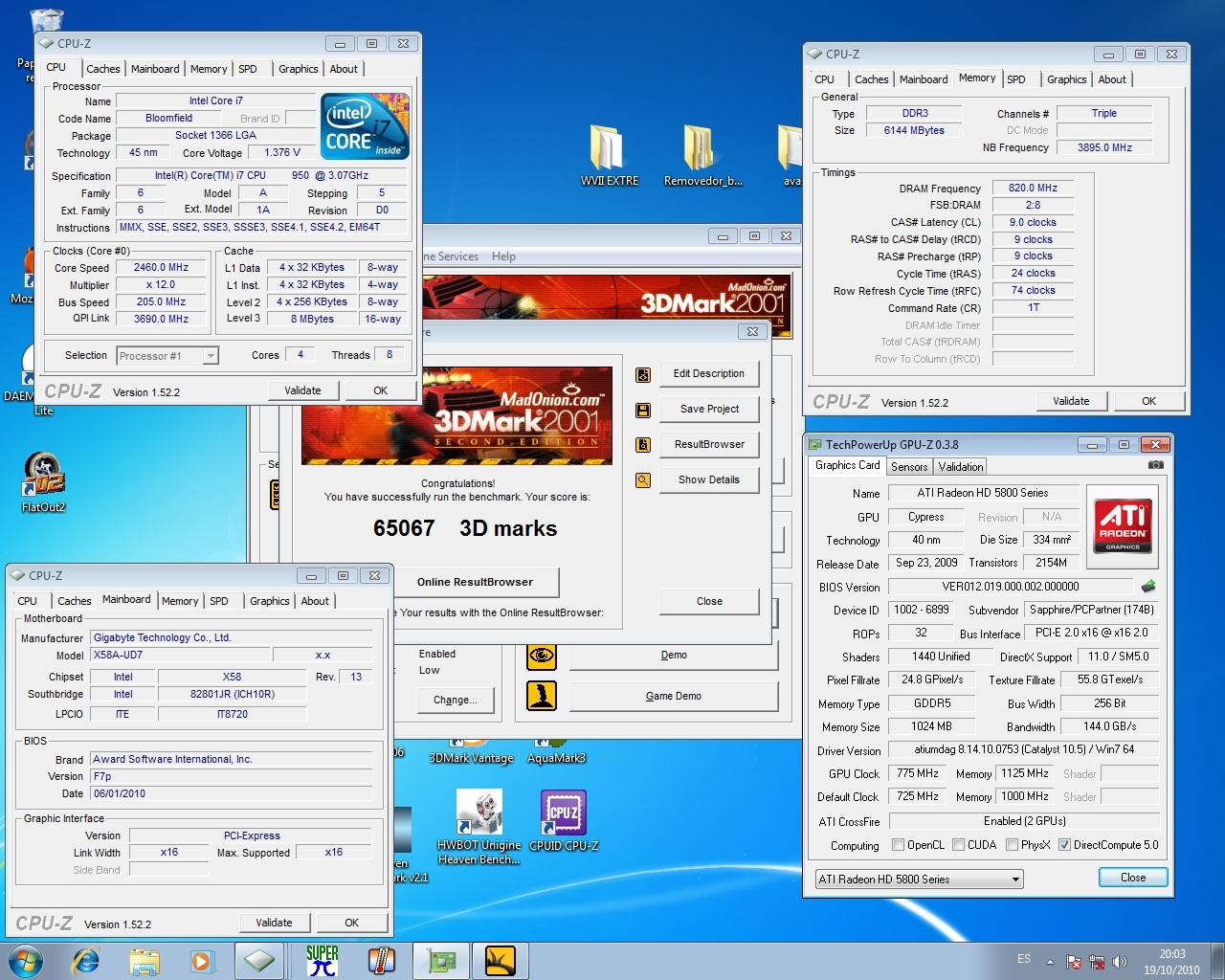Toggle the CUDA checkbox in GPU-Z
The image size is (1225, 980).
(x=958, y=845)
